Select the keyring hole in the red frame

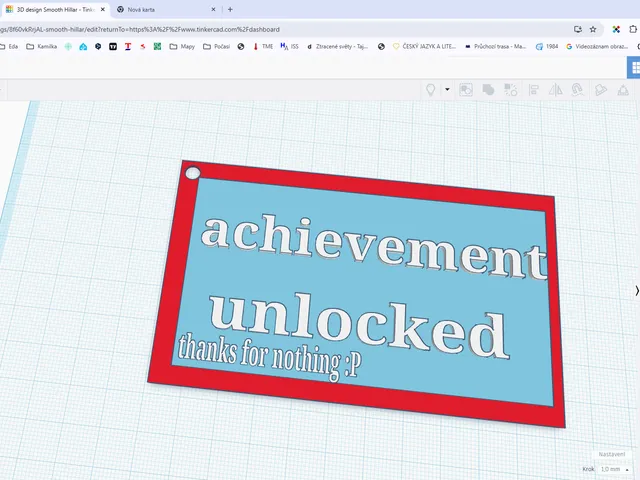pyautogui.click(x=193, y=173)
